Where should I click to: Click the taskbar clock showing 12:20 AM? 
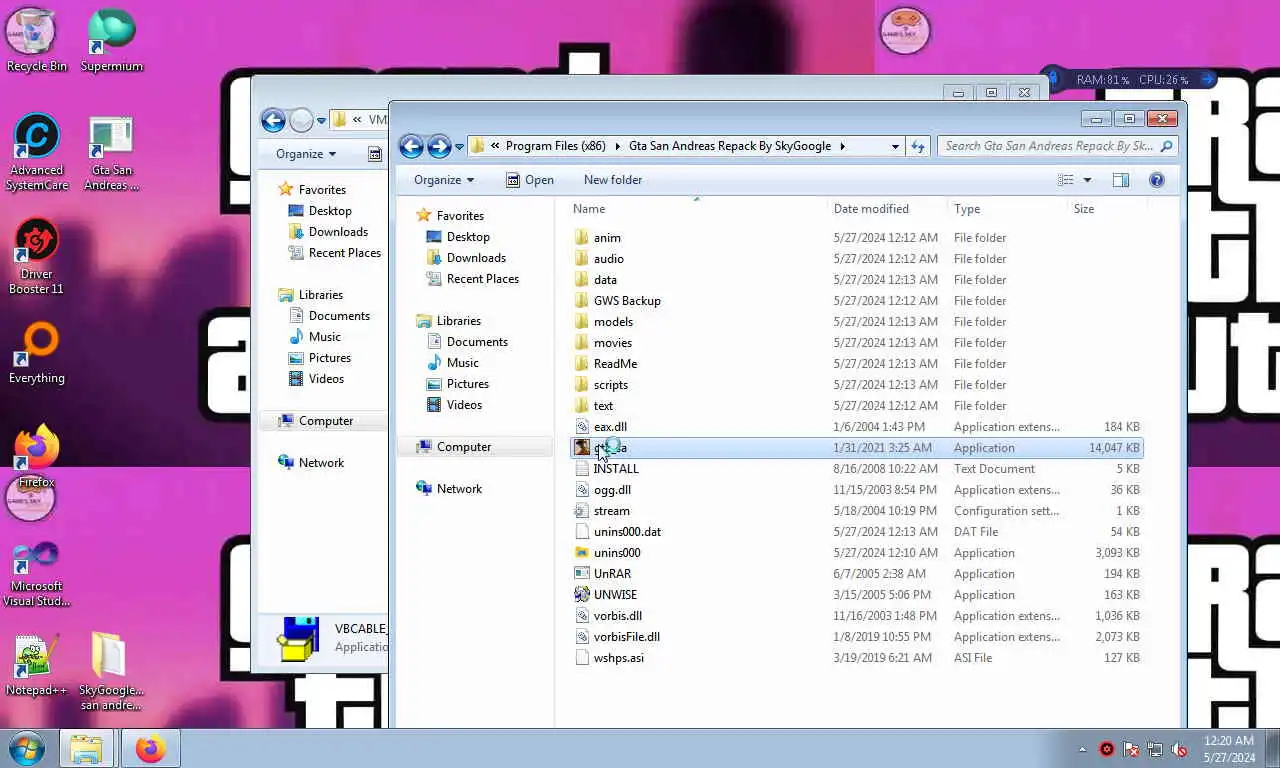click(x=1229, y=749)
